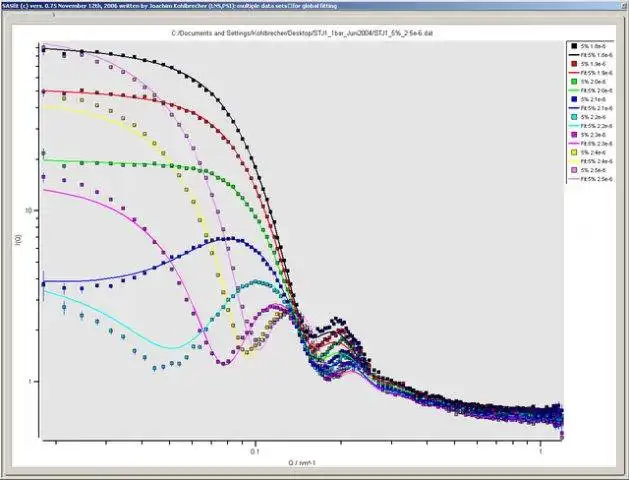This screenshot has width=629, height=480.
Task: Click the I(Q) y-axis label
Action: pos(19,240)
